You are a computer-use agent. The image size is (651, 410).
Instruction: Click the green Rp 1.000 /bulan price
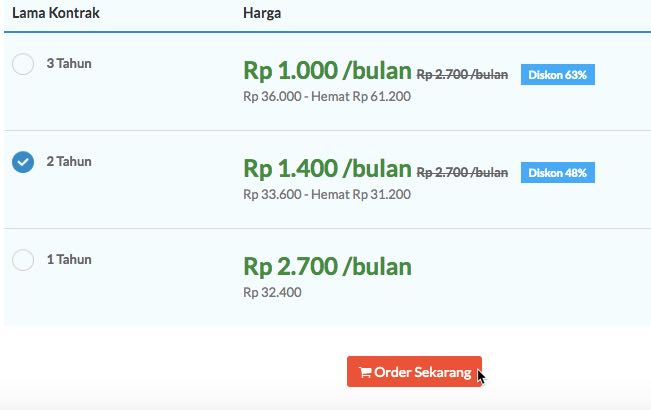click(327, 71)
